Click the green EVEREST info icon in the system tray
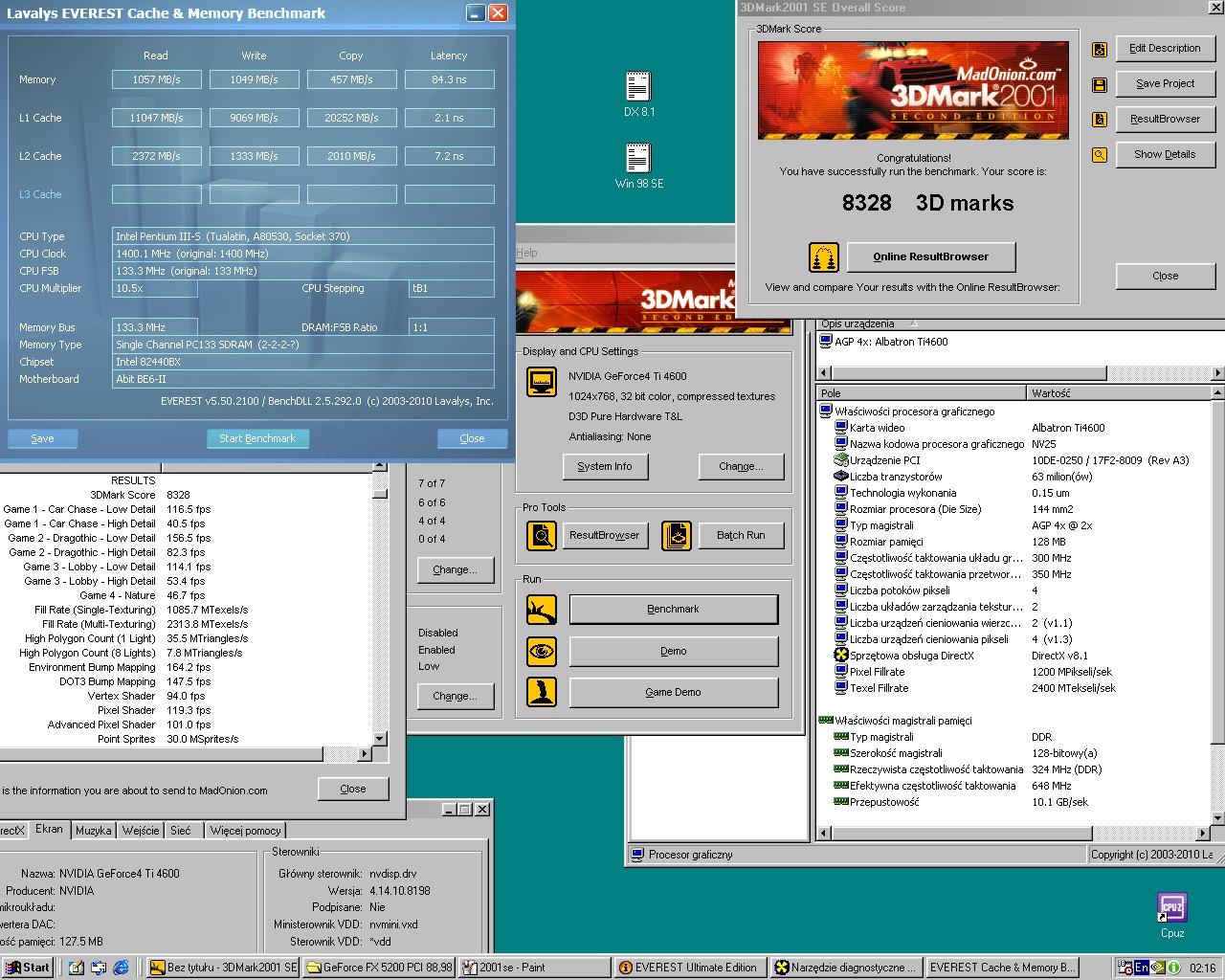 pyautogui.click(x=1173, y=968)
